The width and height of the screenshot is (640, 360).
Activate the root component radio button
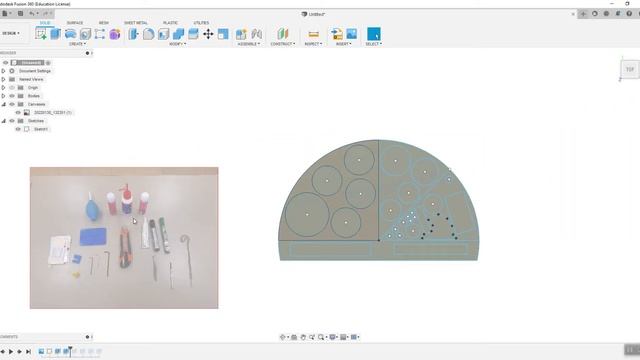[48, 63]
